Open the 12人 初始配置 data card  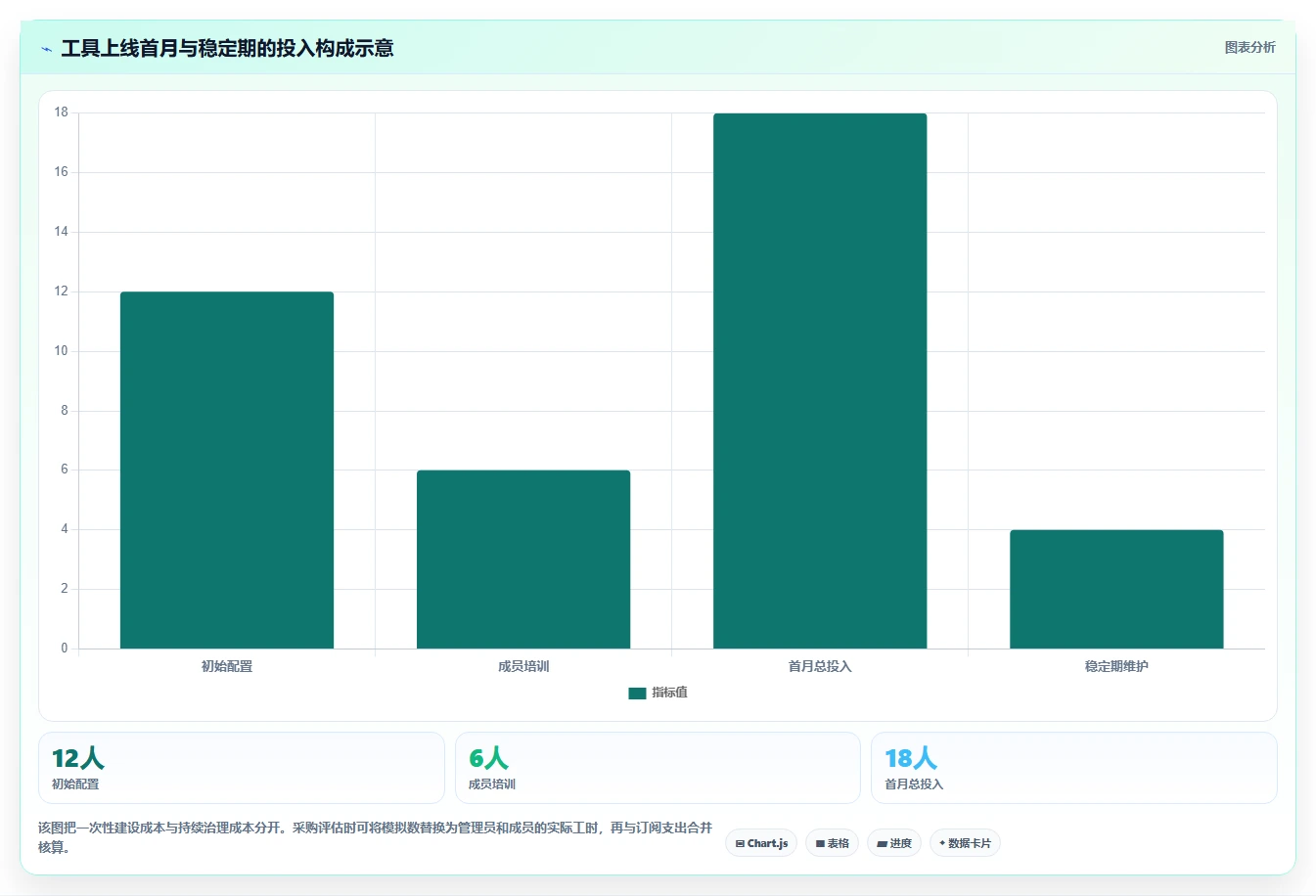[x=242, y=768]
